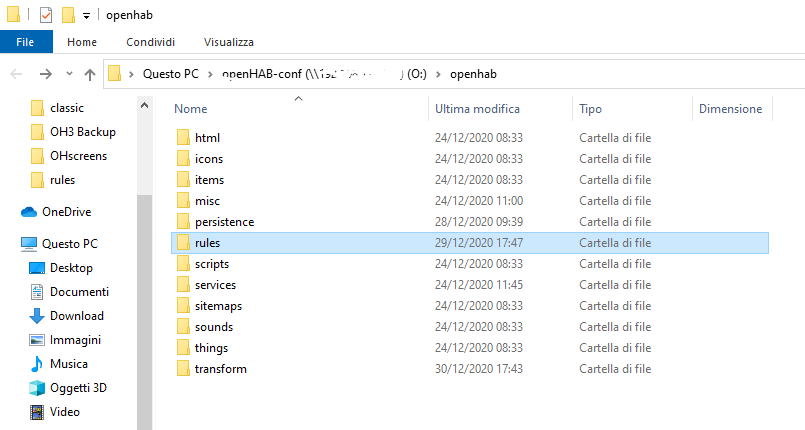Expand the chevron after Questo PC in address bar
The image size is (805, 430).
click(211, 74)
